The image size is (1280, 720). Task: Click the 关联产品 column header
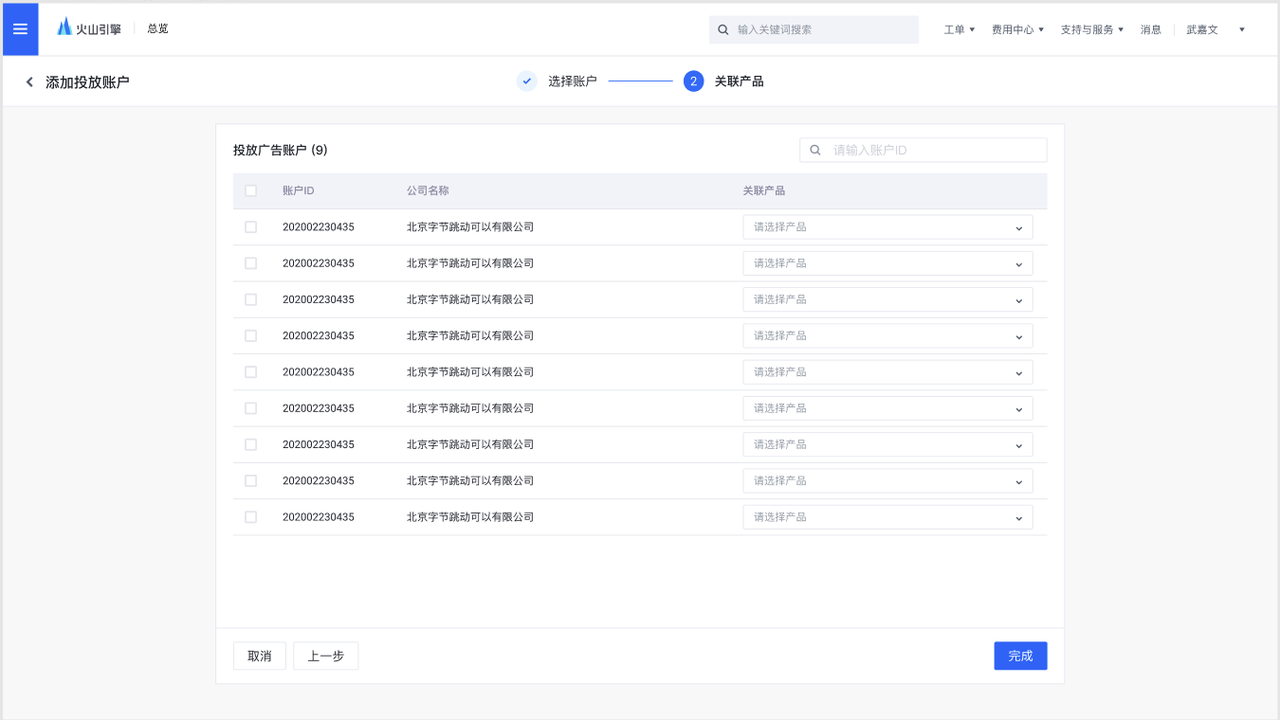764,191
